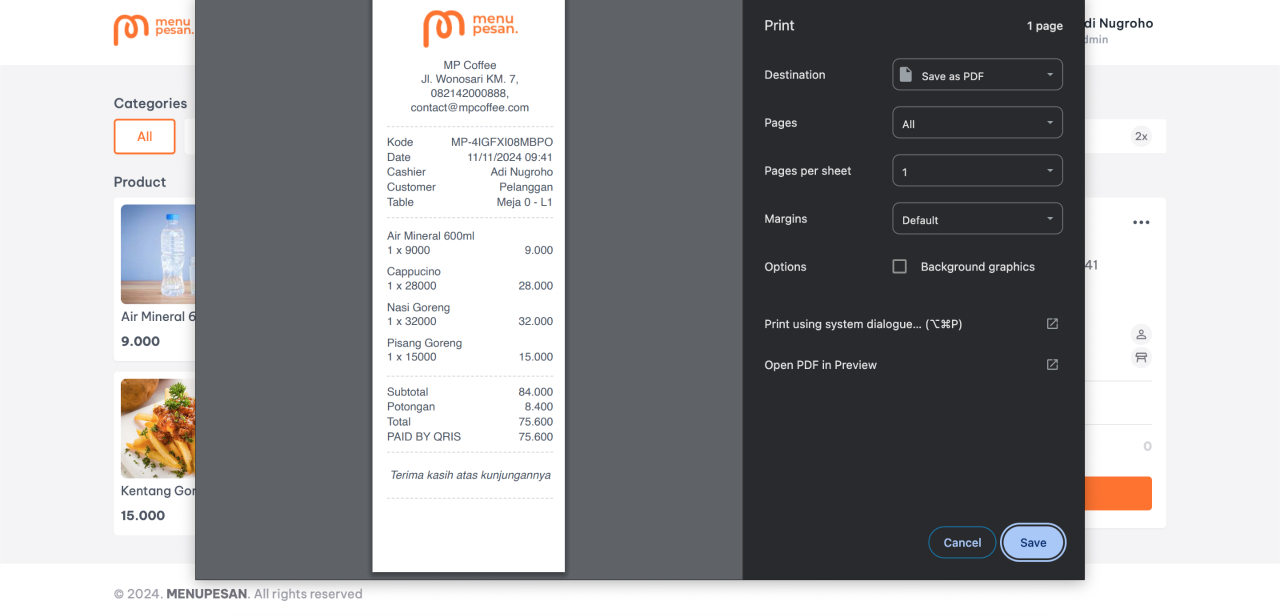Image resolution: width=1280 pixels, height=616 pixels.
Task: Click the external link icon next to system dialogue
Action: click(x=1051, y=323)
